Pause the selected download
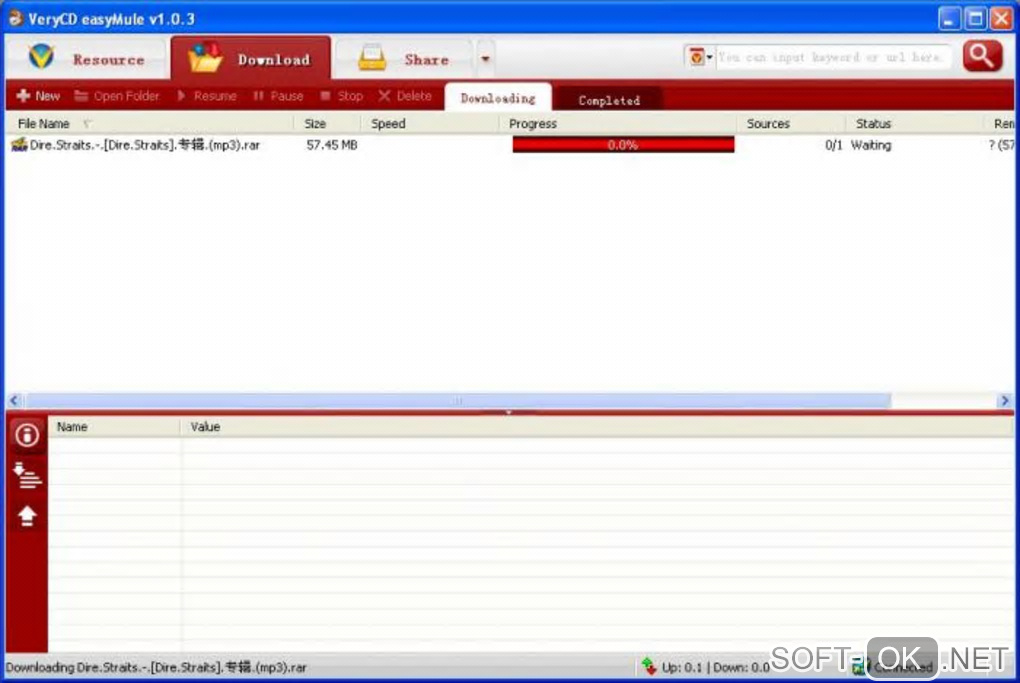Image resolution: width=1020 pixels, height=683 pixels. [278, 96]
